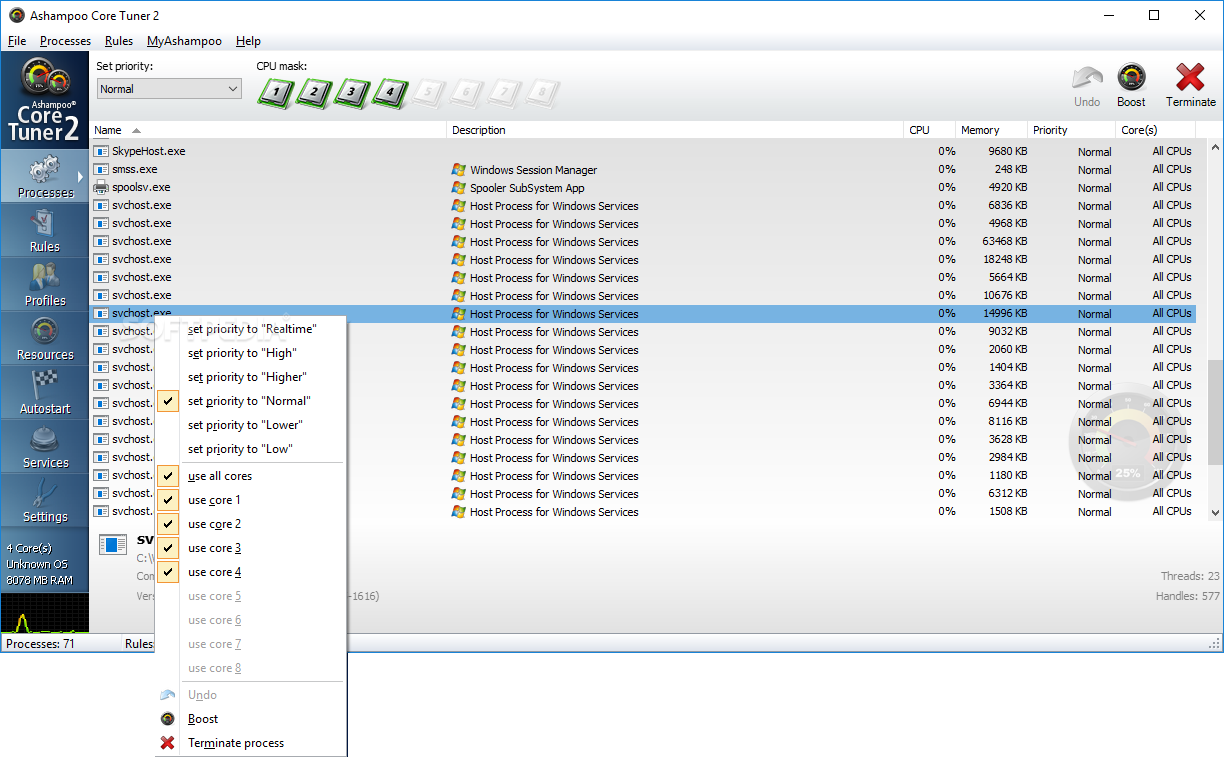Toggle CPU mask core 2 chip
This screenshot has width=1224, height=757.
[314, 94]
